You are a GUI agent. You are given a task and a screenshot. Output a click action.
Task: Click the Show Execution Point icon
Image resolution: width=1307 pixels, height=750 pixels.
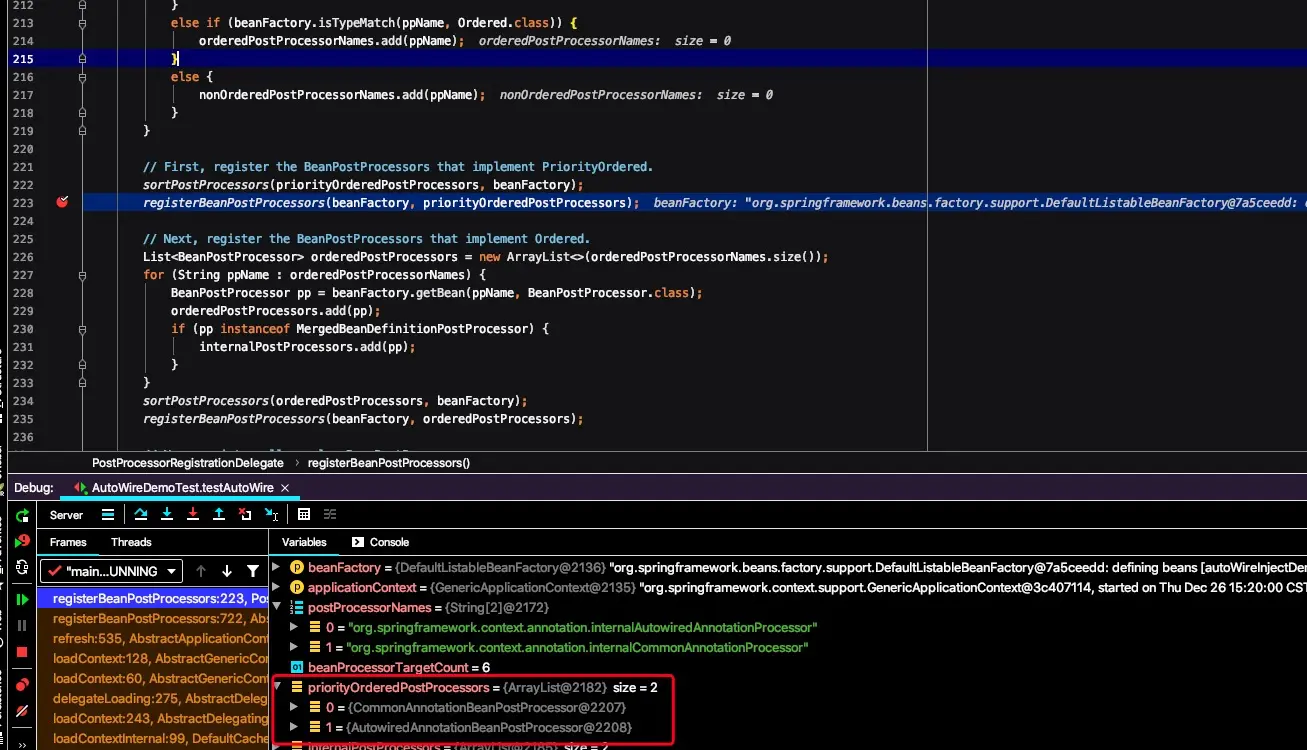click(x=108, y=514)
